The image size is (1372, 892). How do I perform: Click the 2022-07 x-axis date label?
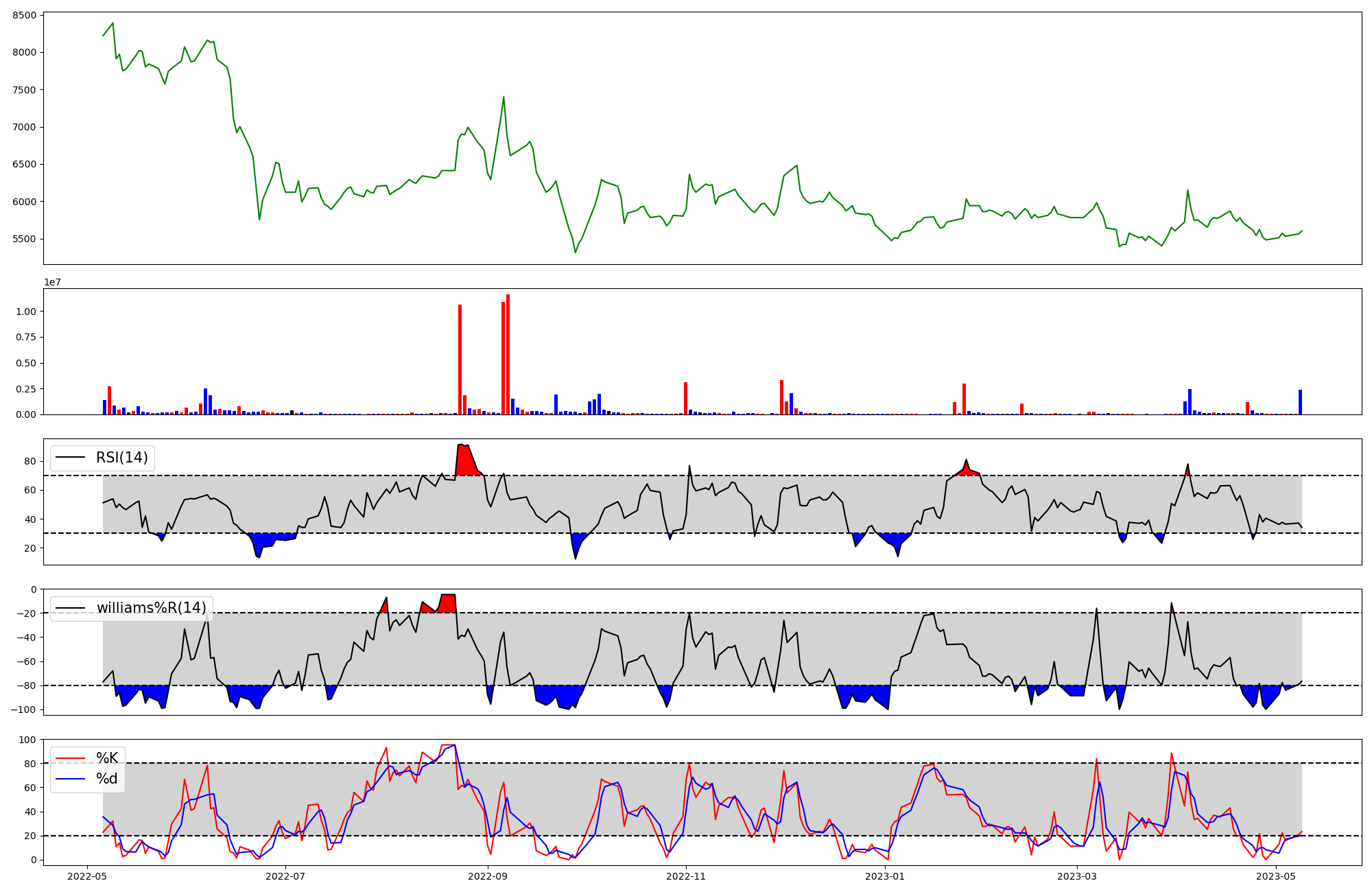pyautogui.click(x=285, y=876)
